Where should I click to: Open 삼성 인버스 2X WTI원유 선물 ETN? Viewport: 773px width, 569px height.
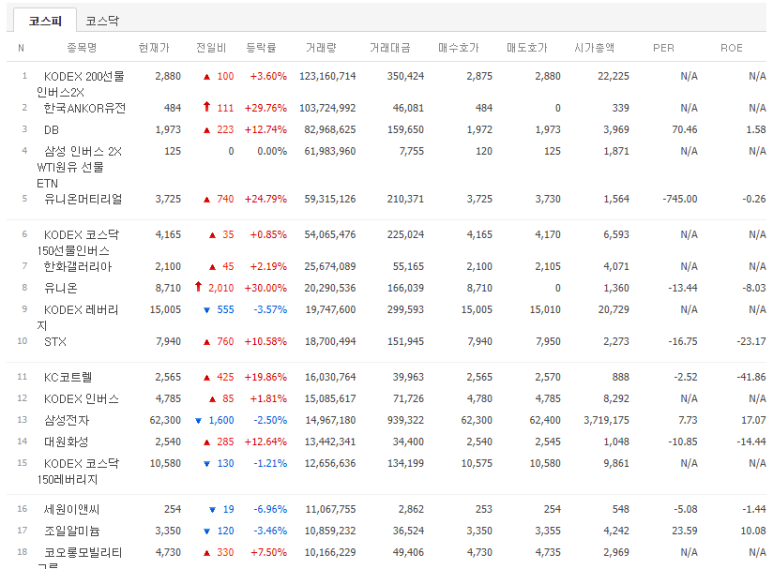(82, 152)
